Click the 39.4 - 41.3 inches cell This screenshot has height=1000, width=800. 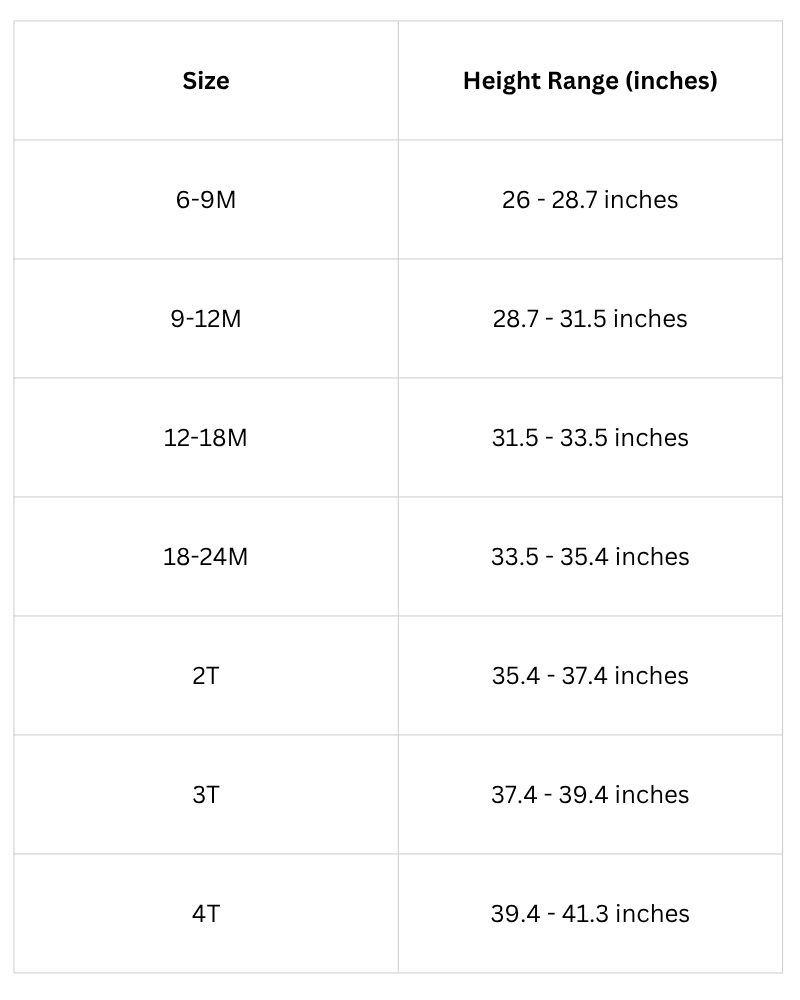590,914
